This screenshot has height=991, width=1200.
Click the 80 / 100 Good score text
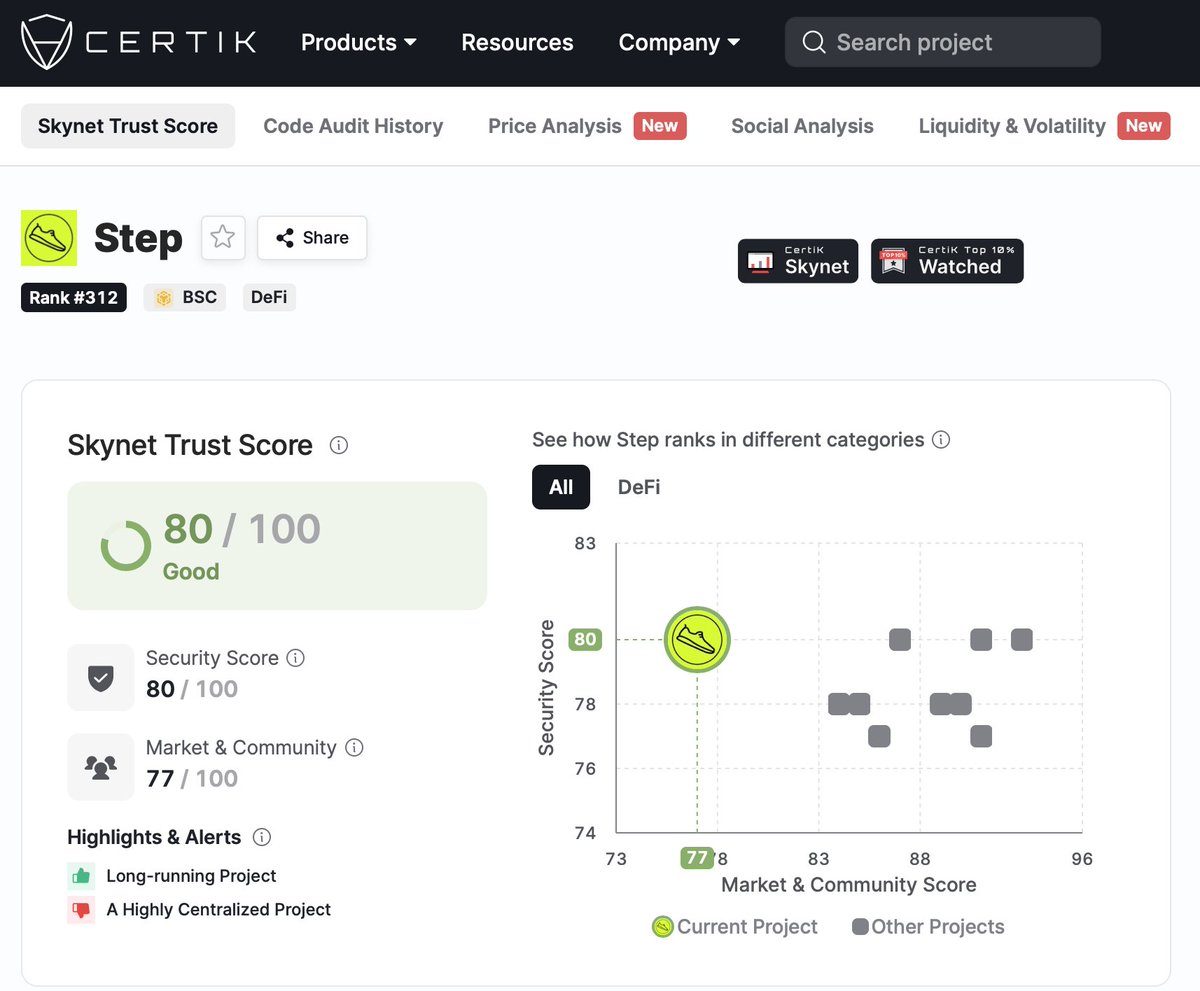click(241, 546)
